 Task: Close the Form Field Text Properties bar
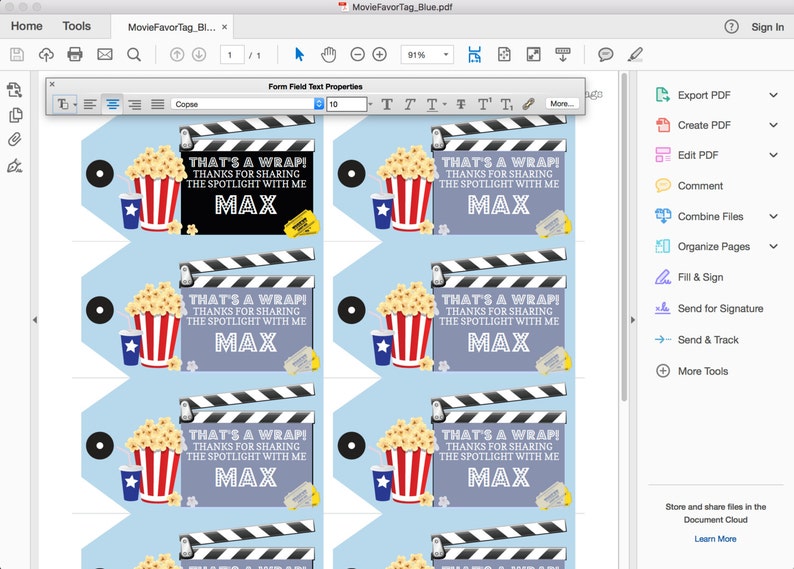click(x=52, y=85)
